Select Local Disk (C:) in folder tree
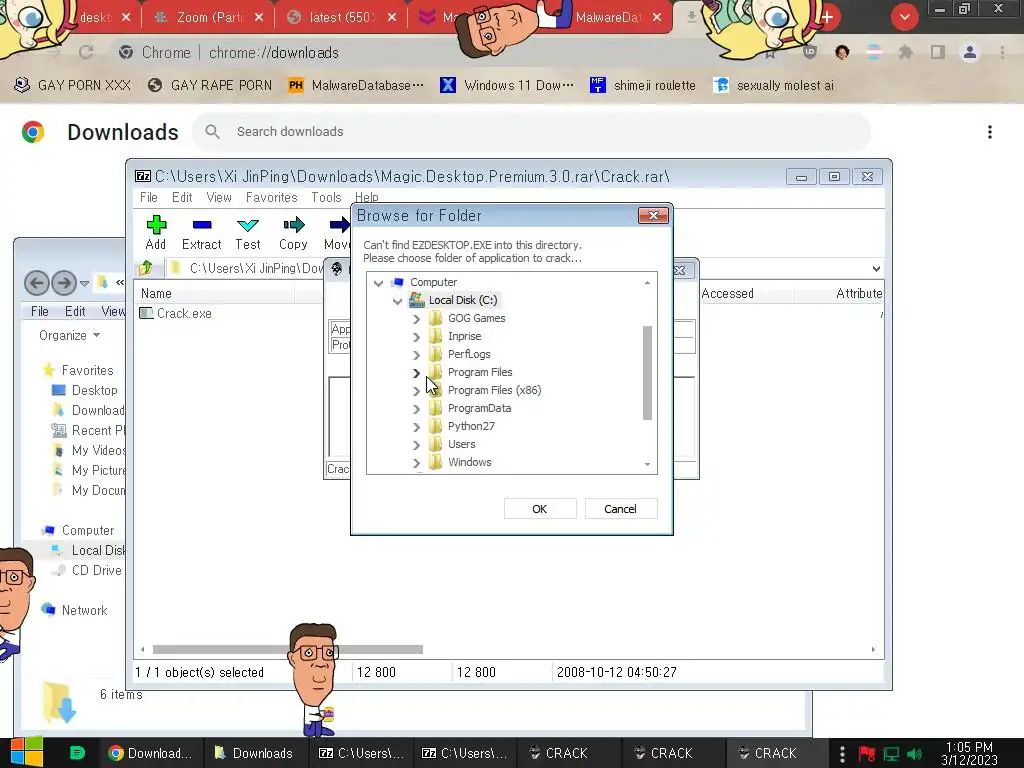This screenshot has width=1024, height=768. click(x=462, y=300)
